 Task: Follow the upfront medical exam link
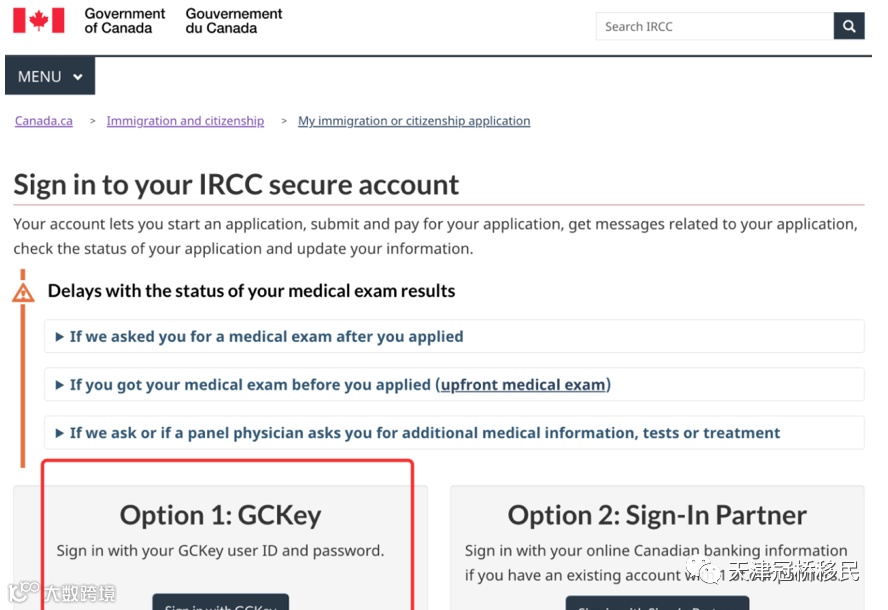pos(523,385)
